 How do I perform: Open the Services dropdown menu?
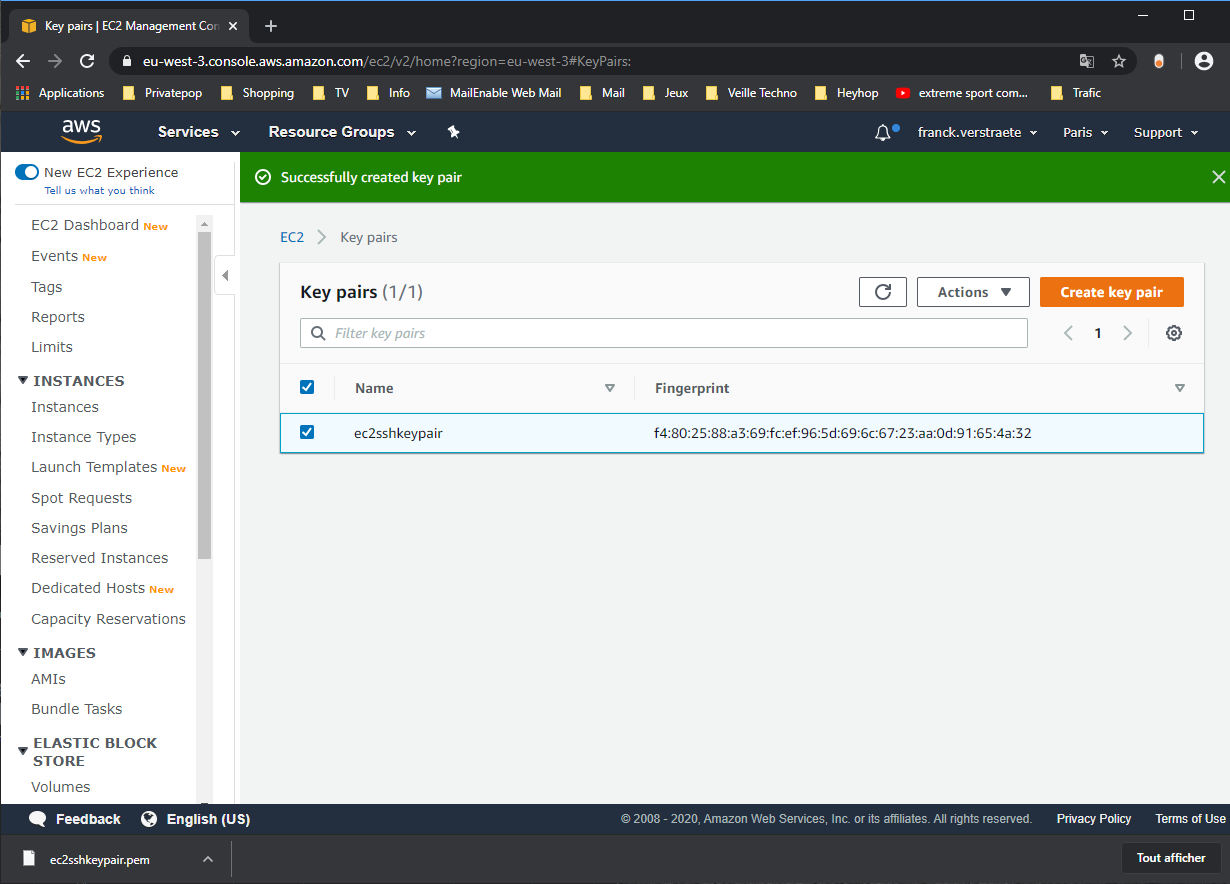(199, 132)
